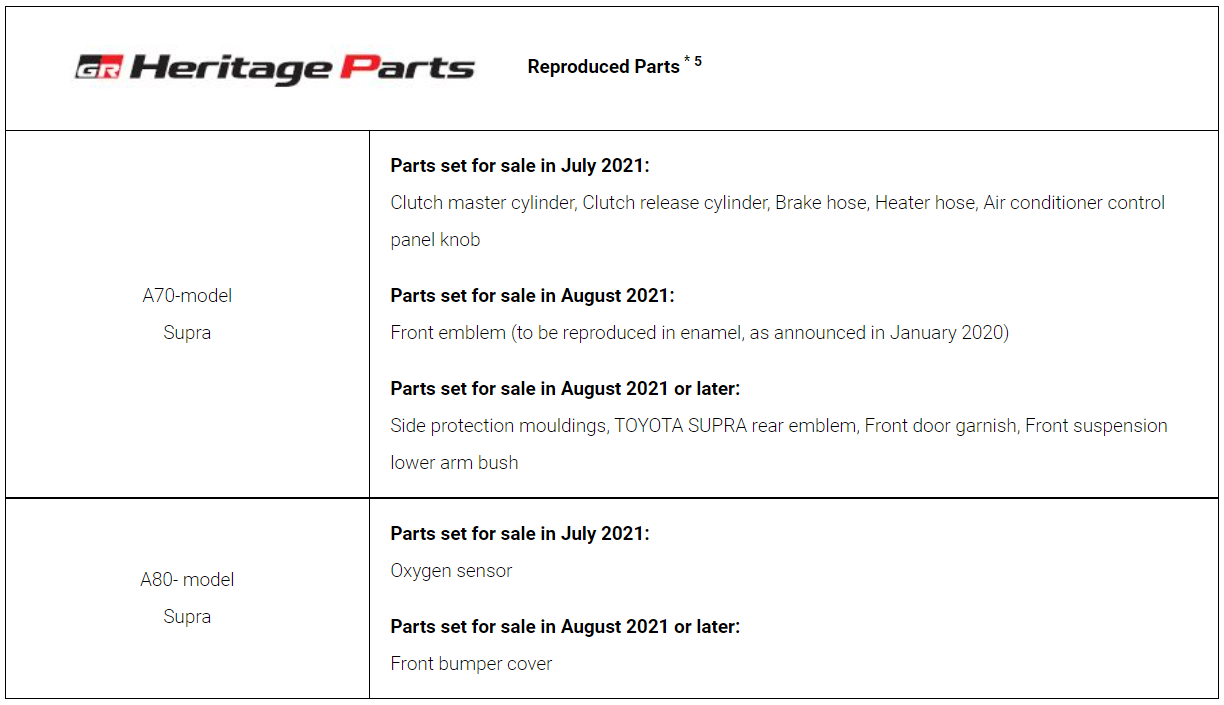The width and height of the screenshot is (1224, 705).
Task: Click the Front suspension text
Action: 1096,426
